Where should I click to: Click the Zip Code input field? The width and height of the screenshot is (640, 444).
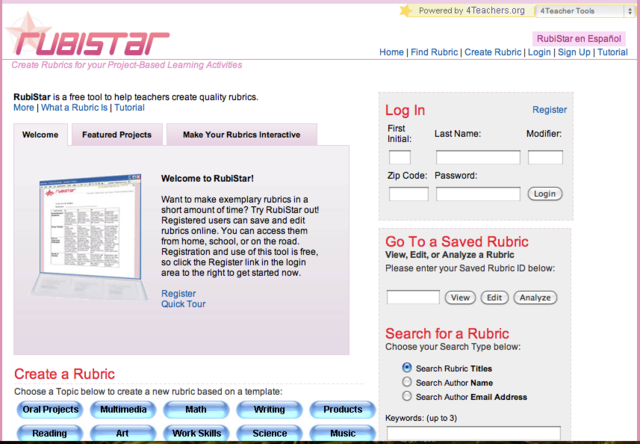[409, 194]
